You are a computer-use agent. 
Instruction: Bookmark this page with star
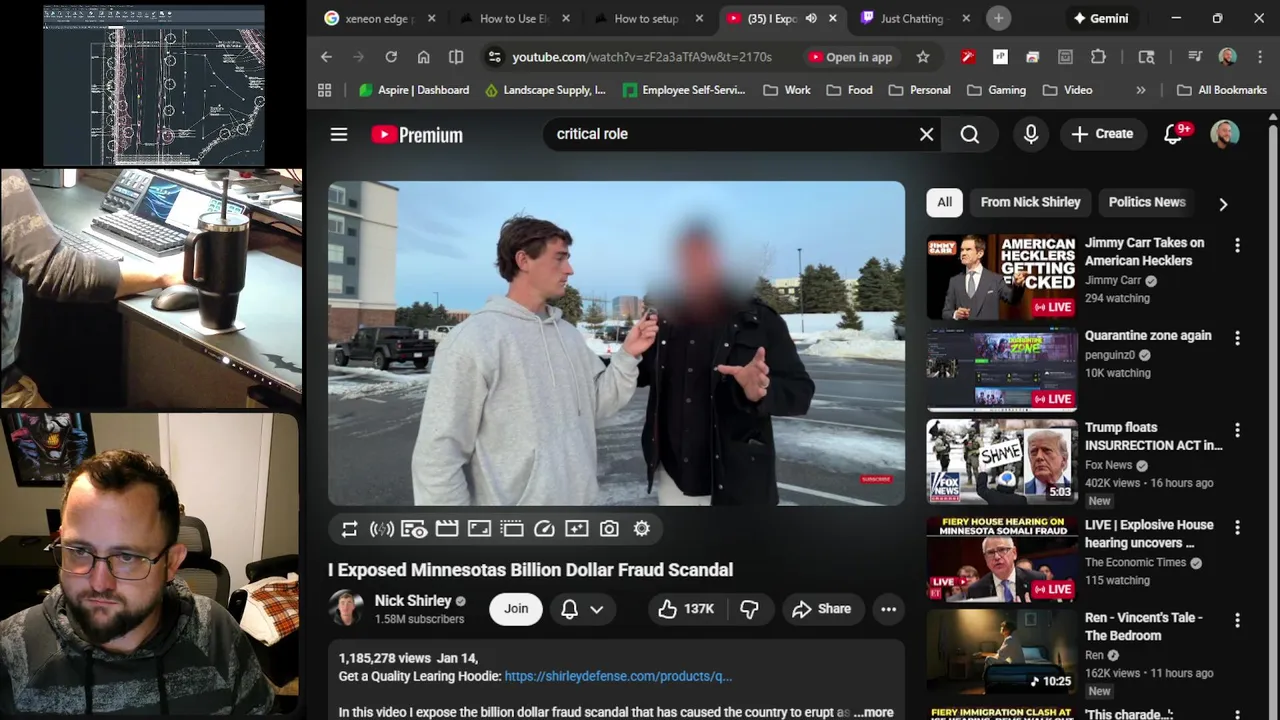[x=923, y=57]
